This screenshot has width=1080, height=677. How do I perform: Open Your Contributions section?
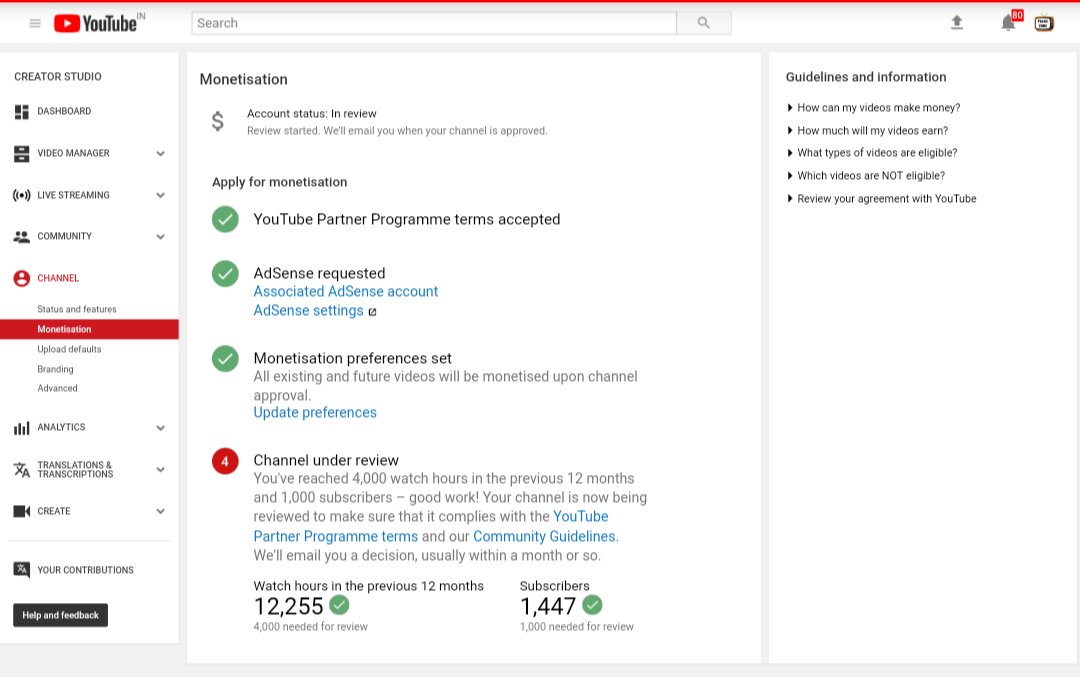(x=85, y=570)
